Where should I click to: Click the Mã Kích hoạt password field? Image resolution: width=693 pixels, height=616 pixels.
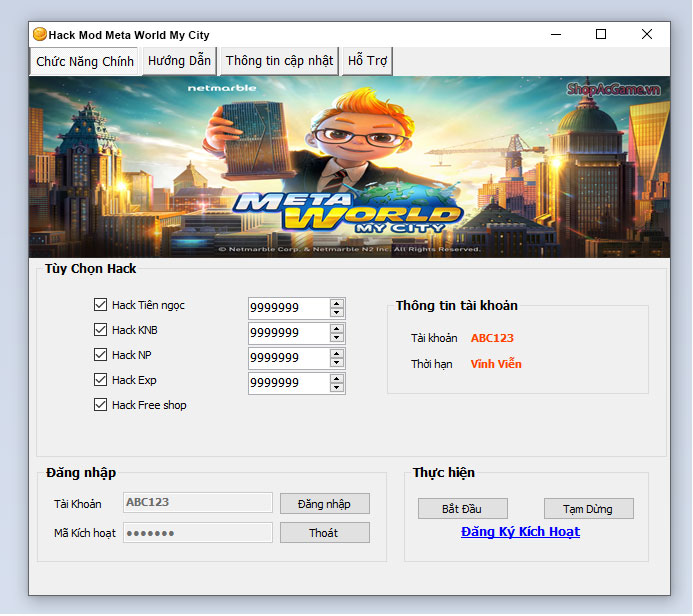[x=198, y=533]
